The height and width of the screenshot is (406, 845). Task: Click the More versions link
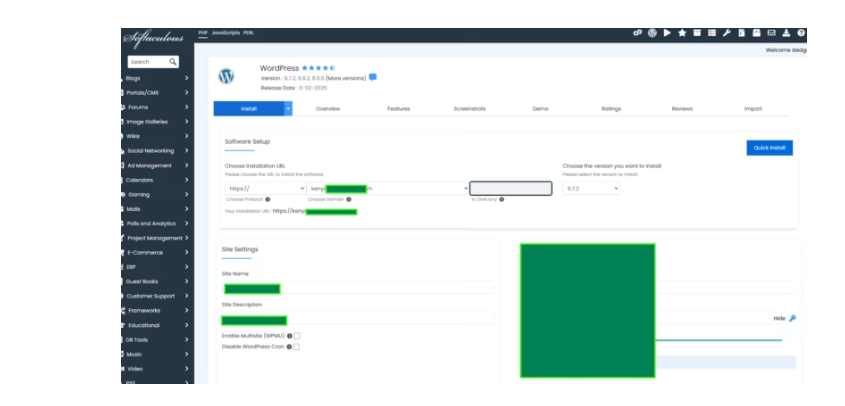[345, 78]
